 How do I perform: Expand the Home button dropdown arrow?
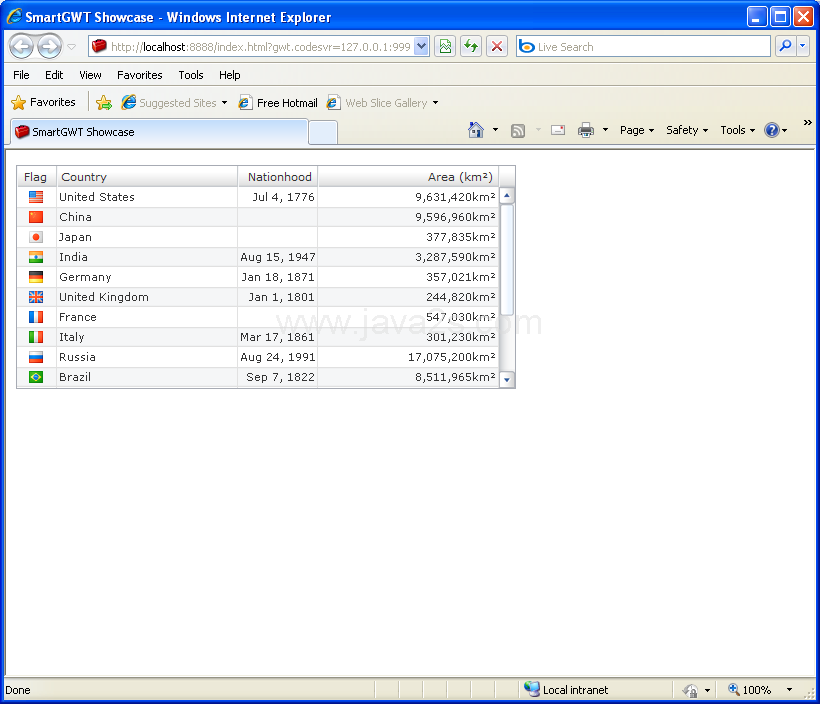pyautogui.click(x=495, y=130)
